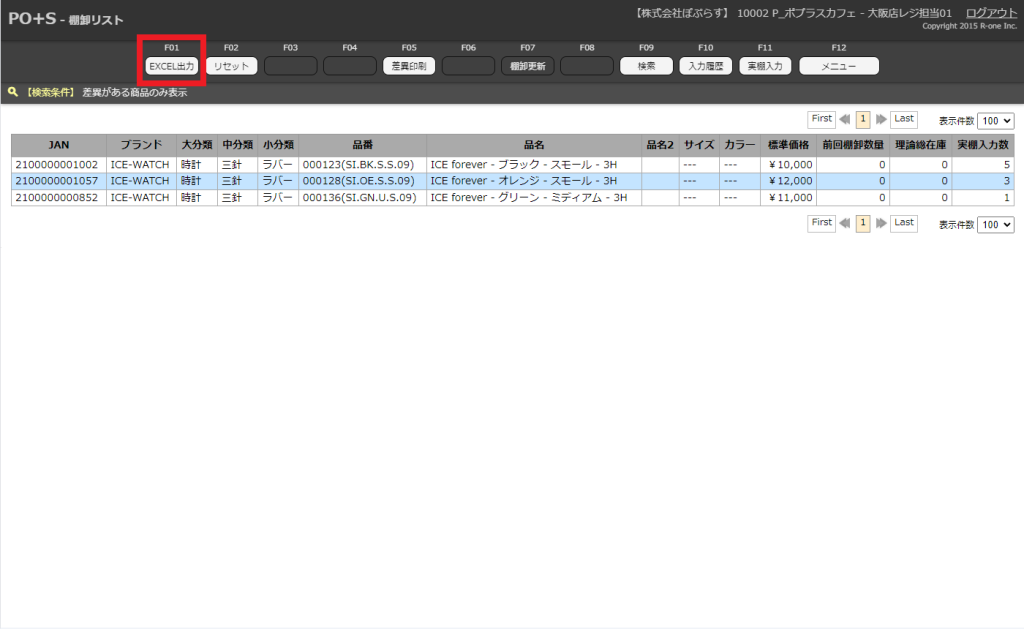Screen dimensions: 1024x629
Task: Click the magnifier icon beside 検索条件
Action: 12,92
